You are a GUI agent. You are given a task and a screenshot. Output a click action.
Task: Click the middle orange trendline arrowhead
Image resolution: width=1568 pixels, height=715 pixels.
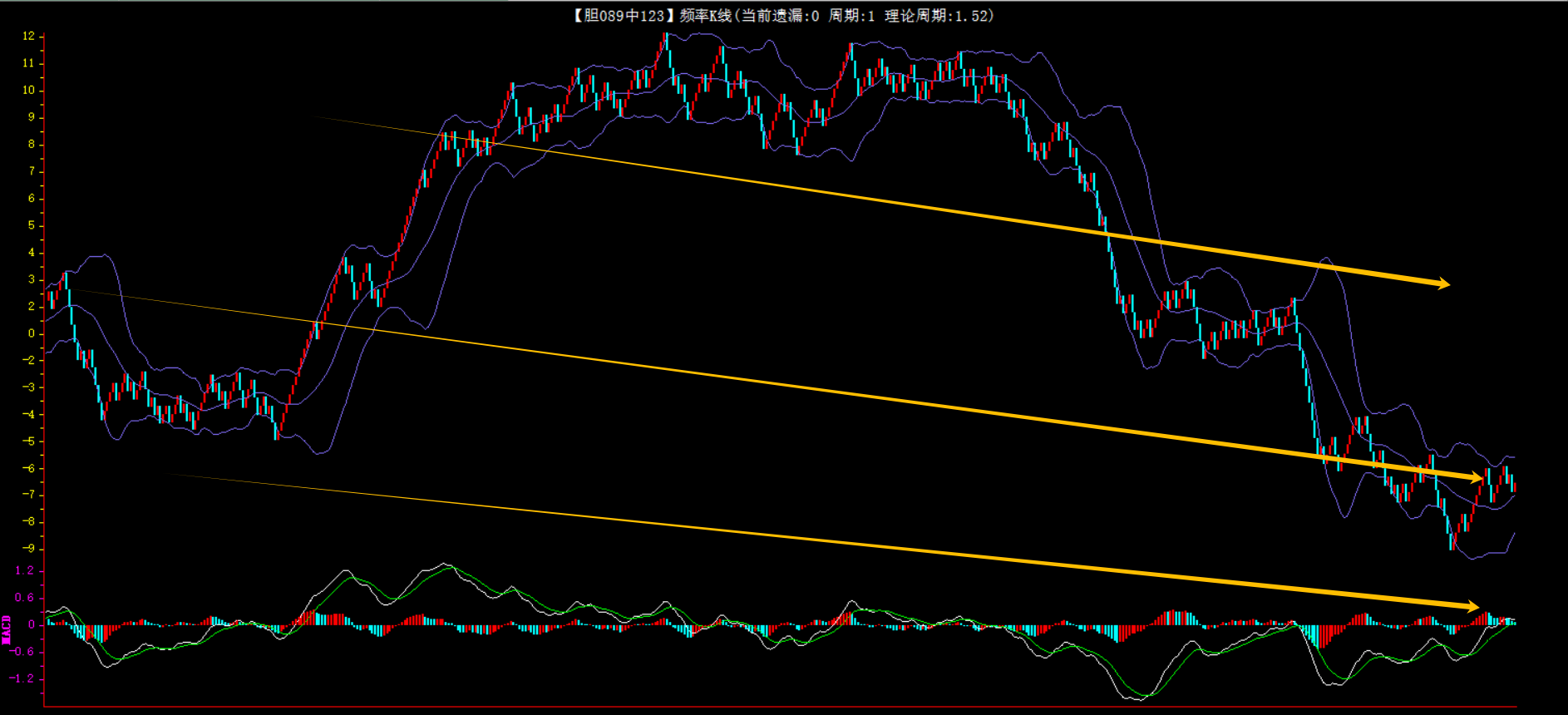[1477, 477]
